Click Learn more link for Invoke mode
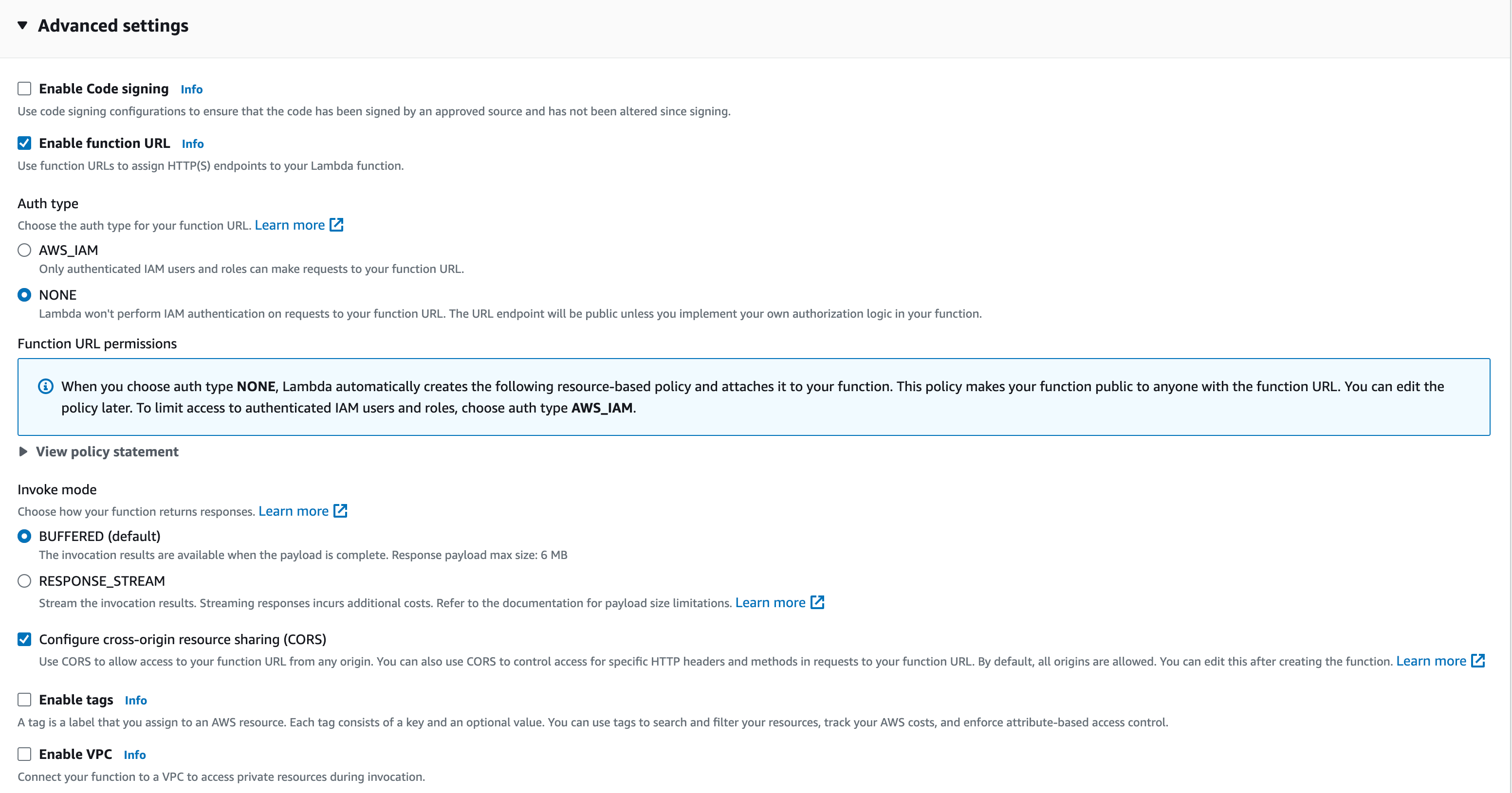 pos(293,511)
